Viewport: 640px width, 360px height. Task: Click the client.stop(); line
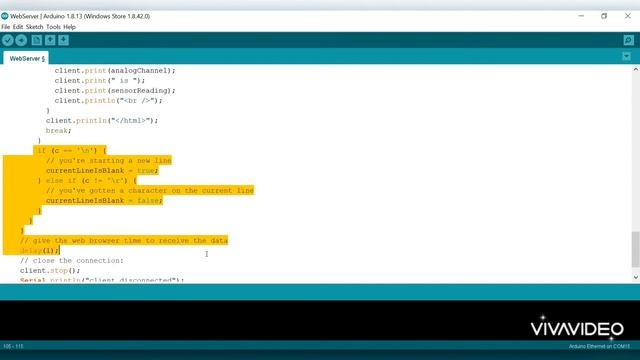[x=50, y=271]
